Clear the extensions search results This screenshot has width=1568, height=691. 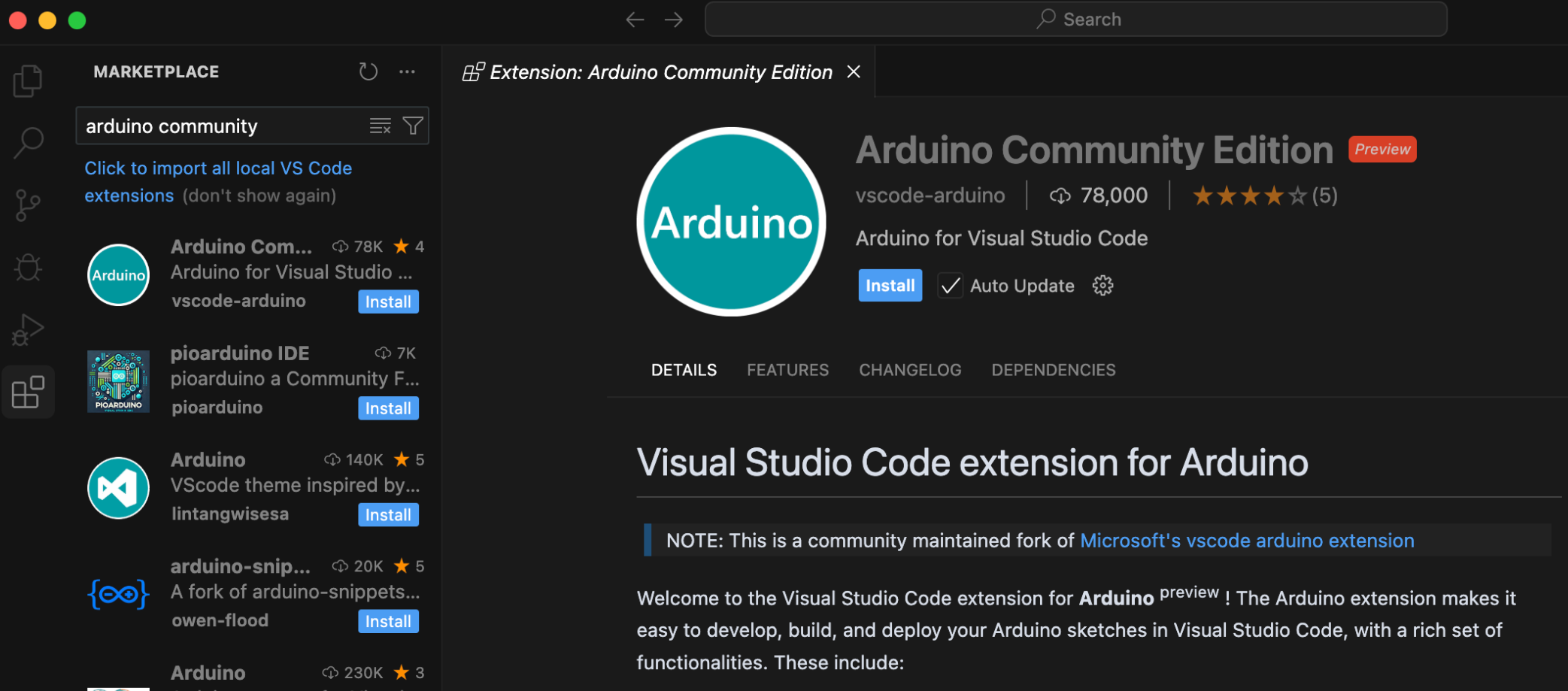381,126
